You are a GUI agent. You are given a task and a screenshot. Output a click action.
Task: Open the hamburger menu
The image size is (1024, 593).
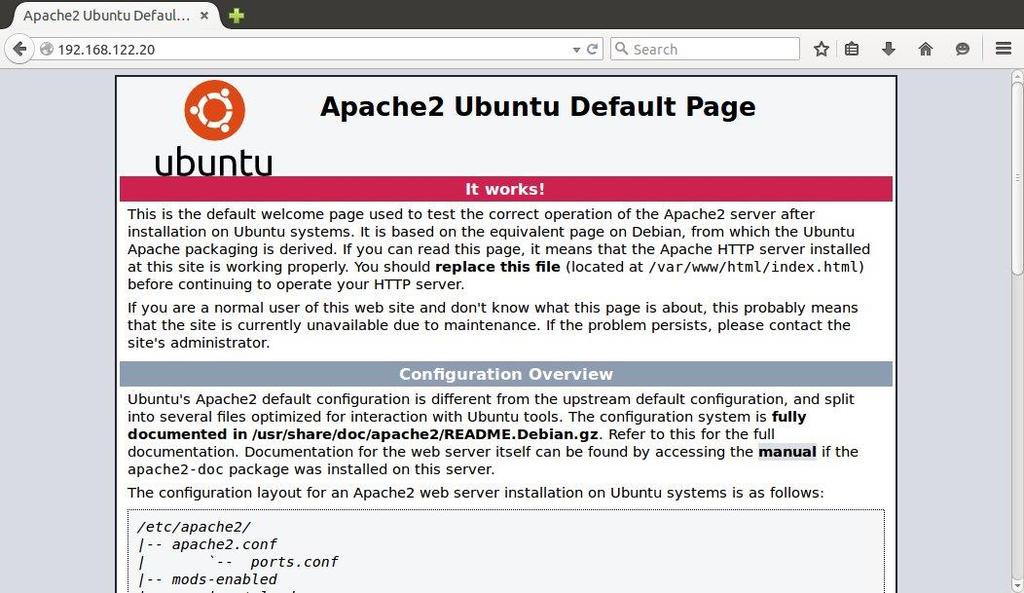(1004, 49)
